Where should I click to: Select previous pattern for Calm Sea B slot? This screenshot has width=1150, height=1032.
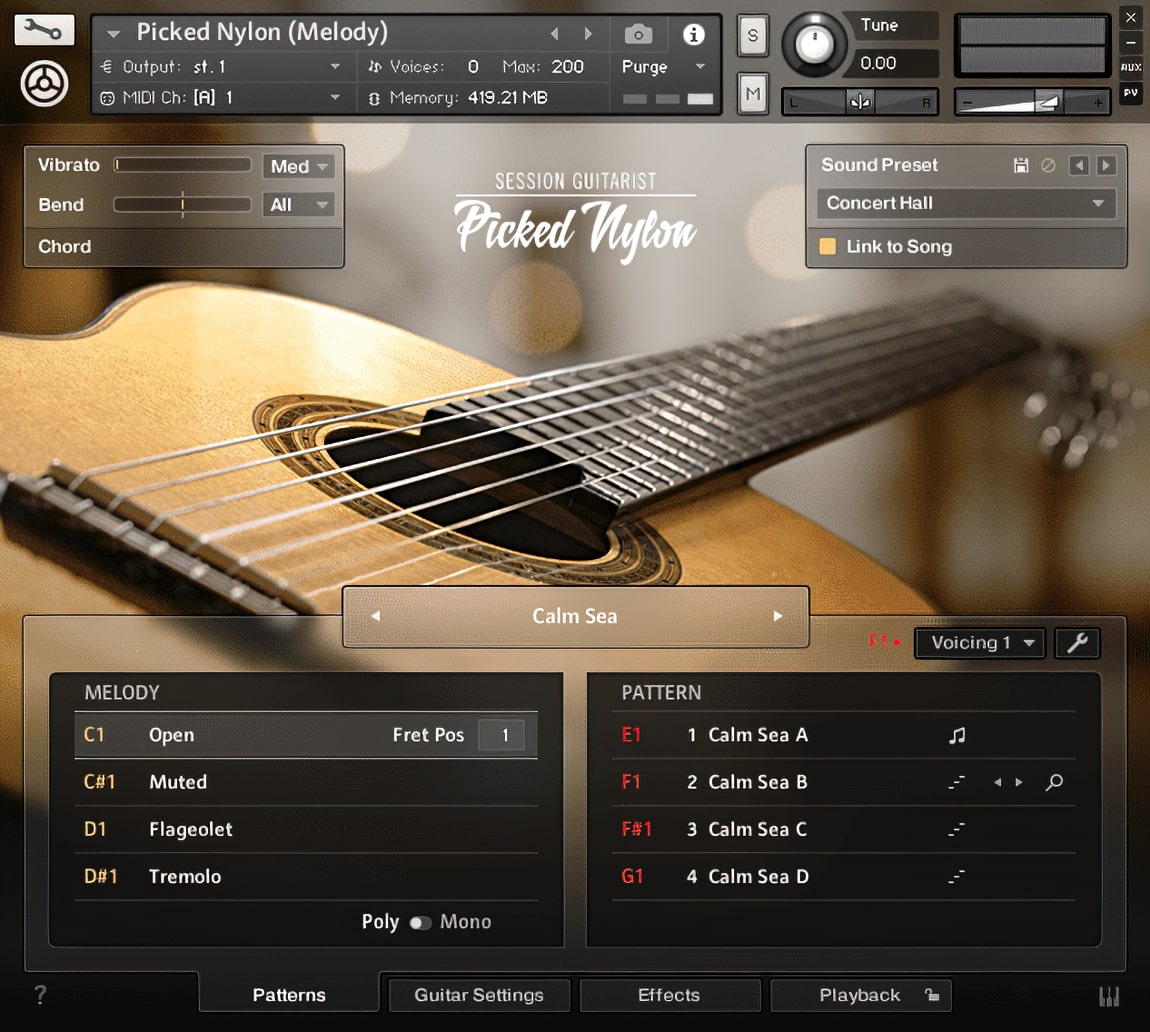(x=997, y=783)
